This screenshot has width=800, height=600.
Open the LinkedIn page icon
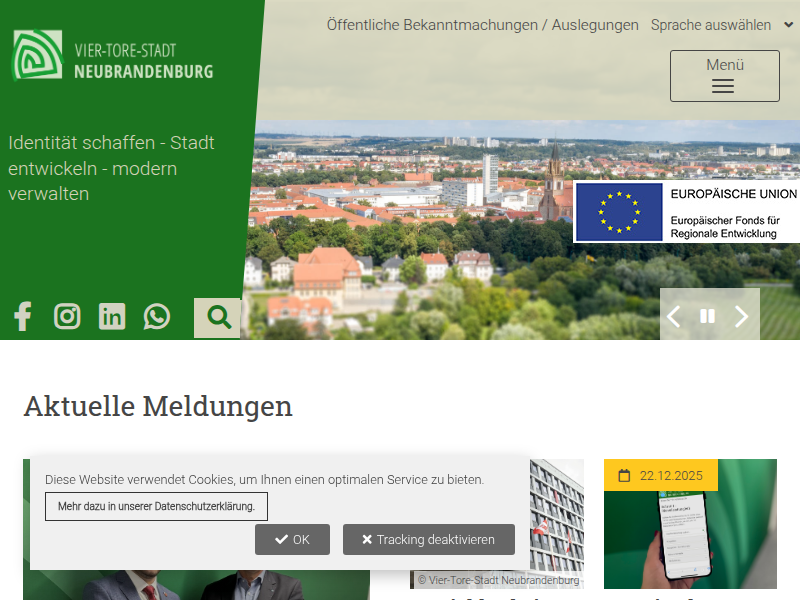coord(112,317)
